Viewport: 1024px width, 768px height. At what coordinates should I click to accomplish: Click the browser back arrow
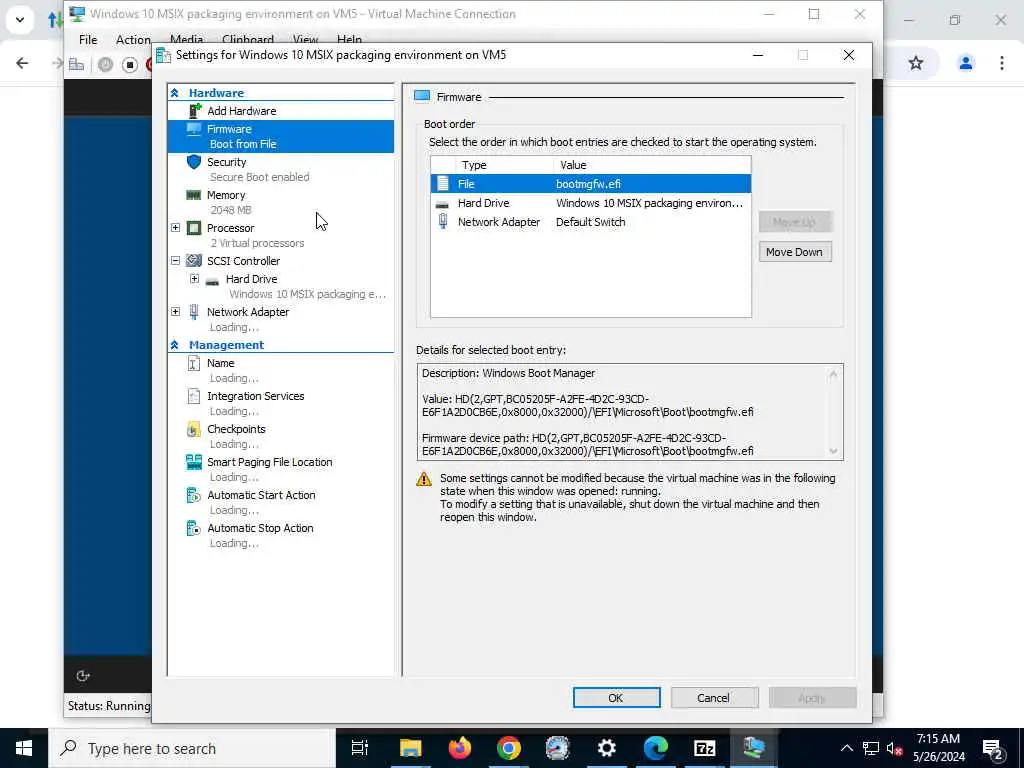(x=22, y=63)
